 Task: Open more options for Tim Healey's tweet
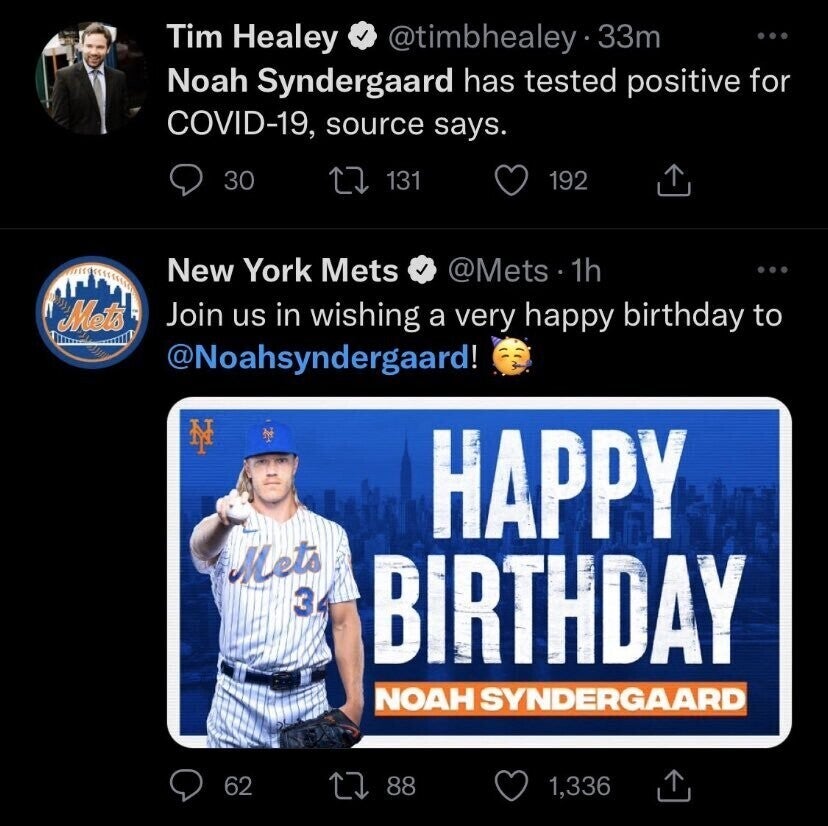click(773, 36)
